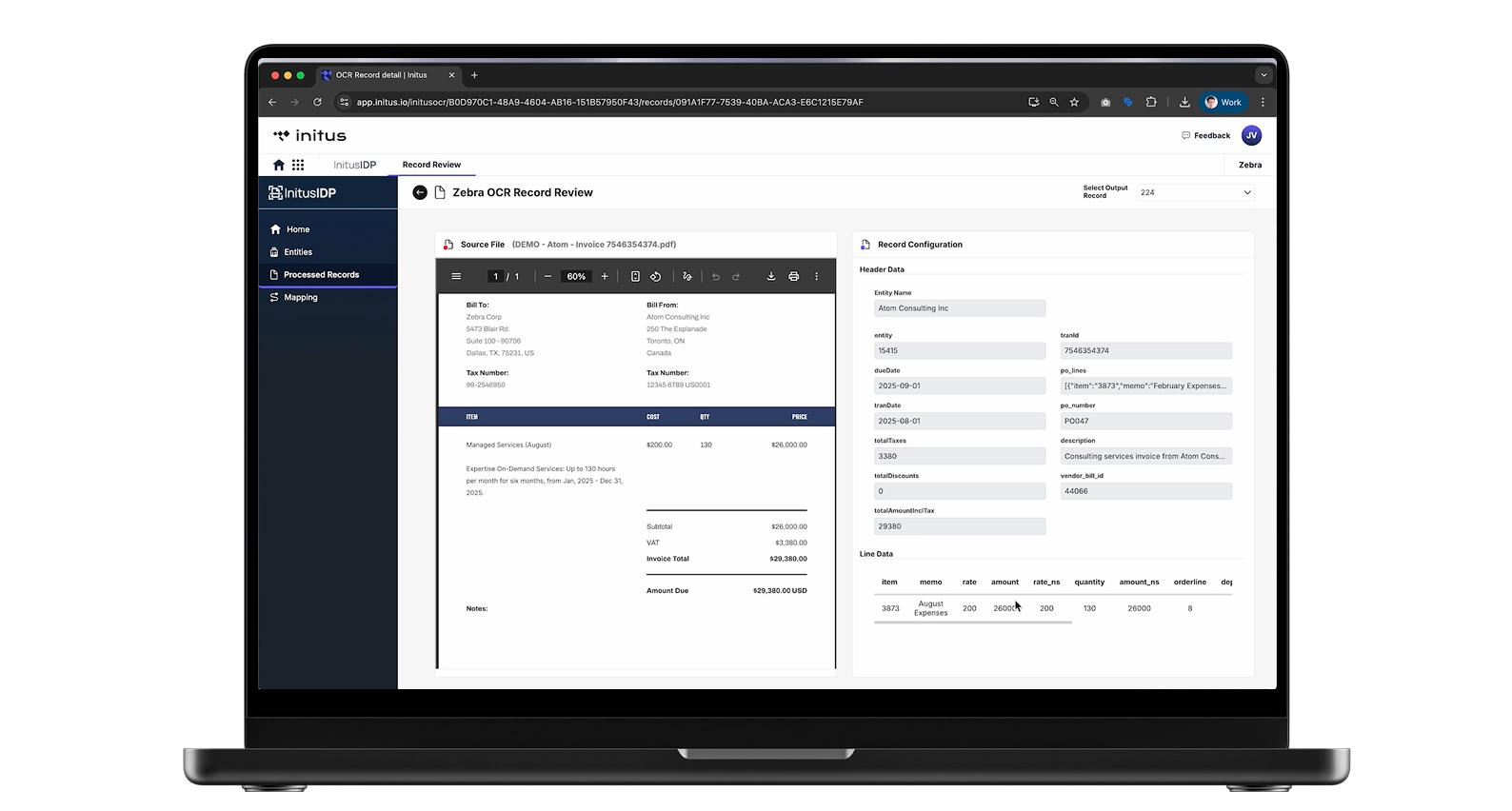1512x811 pixels.
Task: Switch to the Record Review tab
Action: tap(431, 165)
